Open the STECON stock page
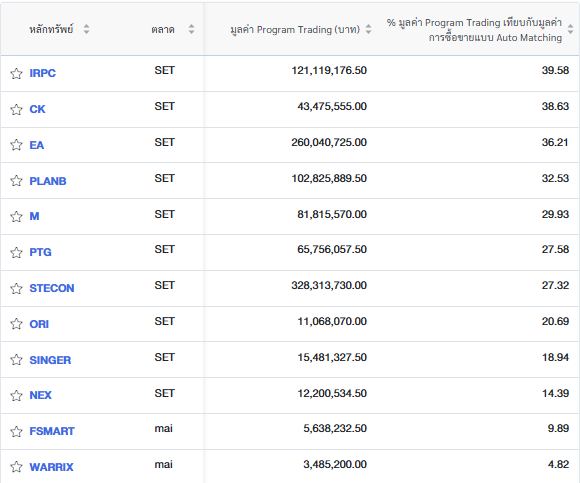The width and height of the screenshot is (580, 483). tap(52, 288)
